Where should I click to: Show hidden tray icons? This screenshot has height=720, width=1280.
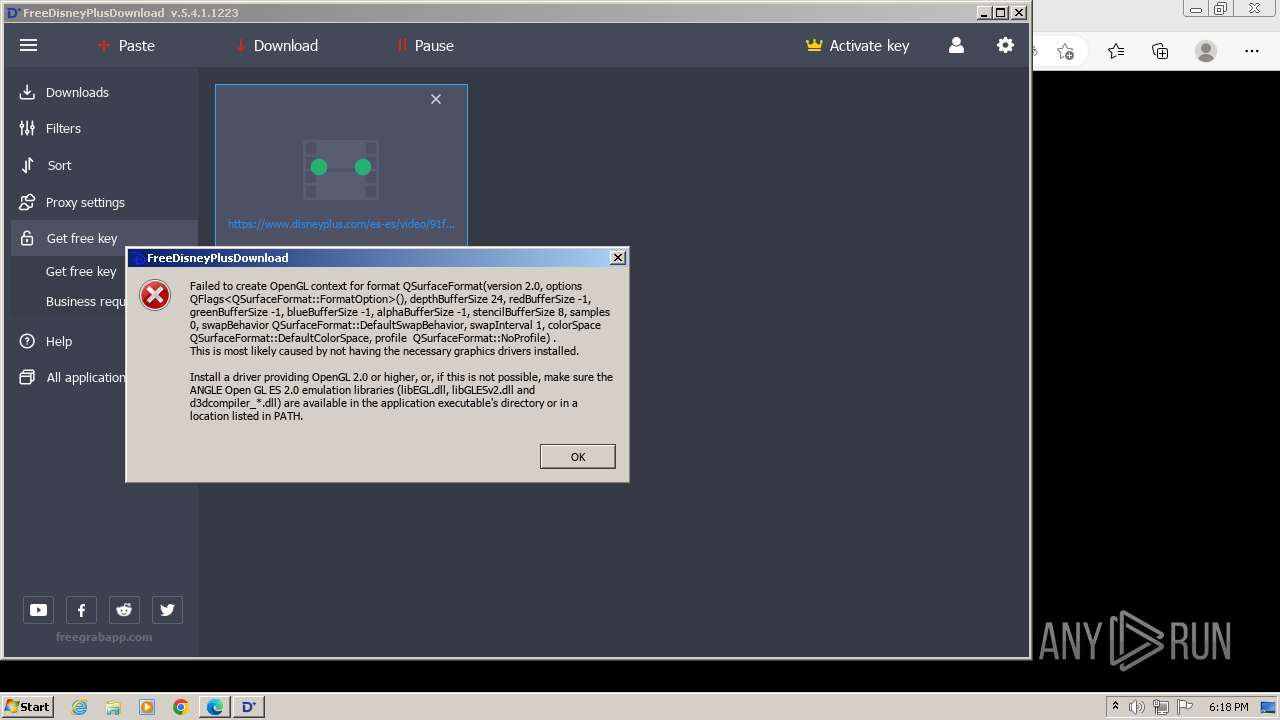point(1115,707)
